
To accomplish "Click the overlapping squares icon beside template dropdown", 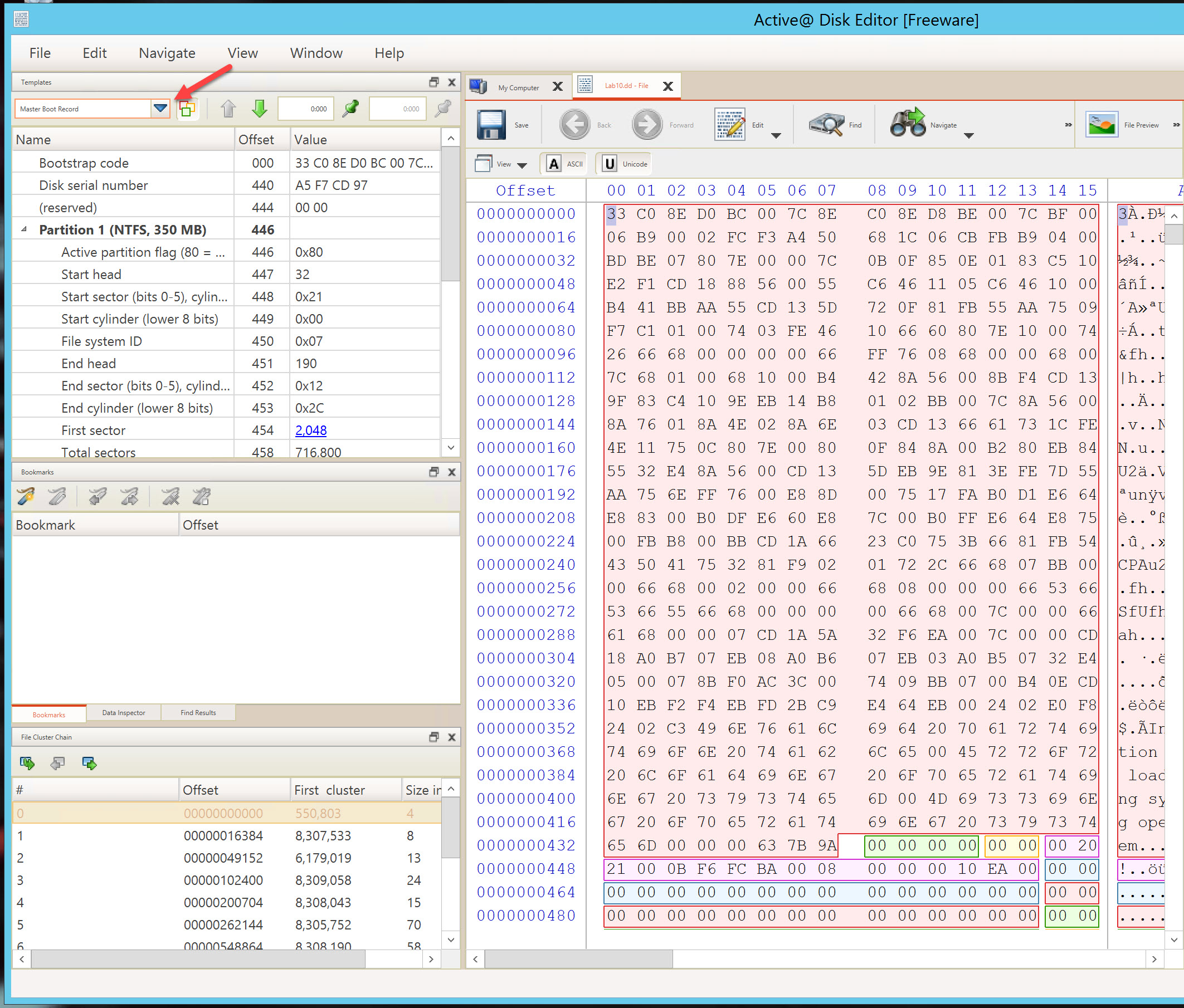I will tap(187, 109).
